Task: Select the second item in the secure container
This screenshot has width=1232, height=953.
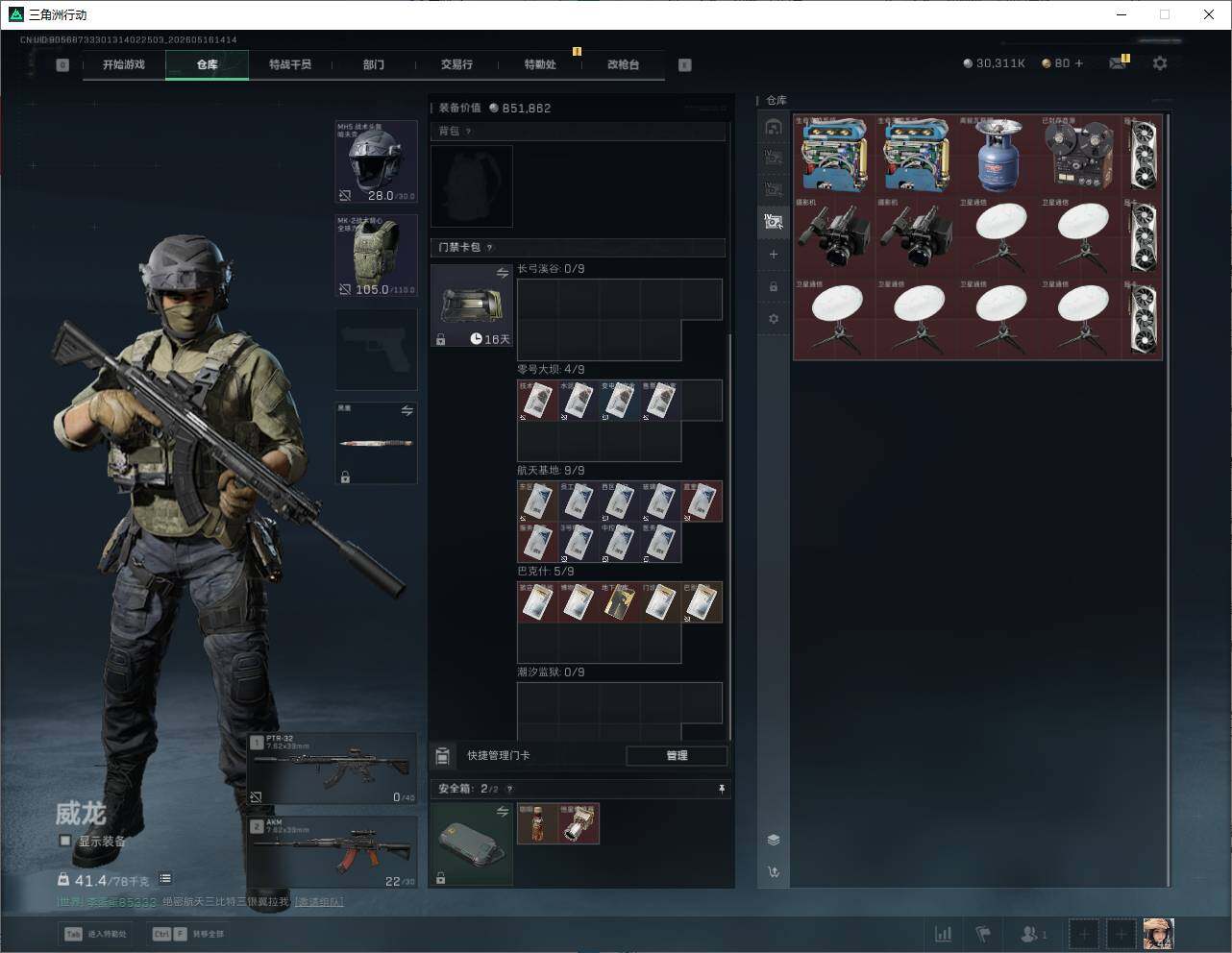Action: point(579,823)
